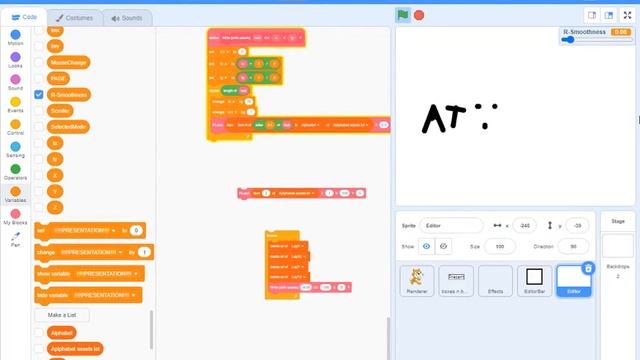640x360 pixels.
Task: Select the Editor sprite thumbnail
Action: [573, 281]
